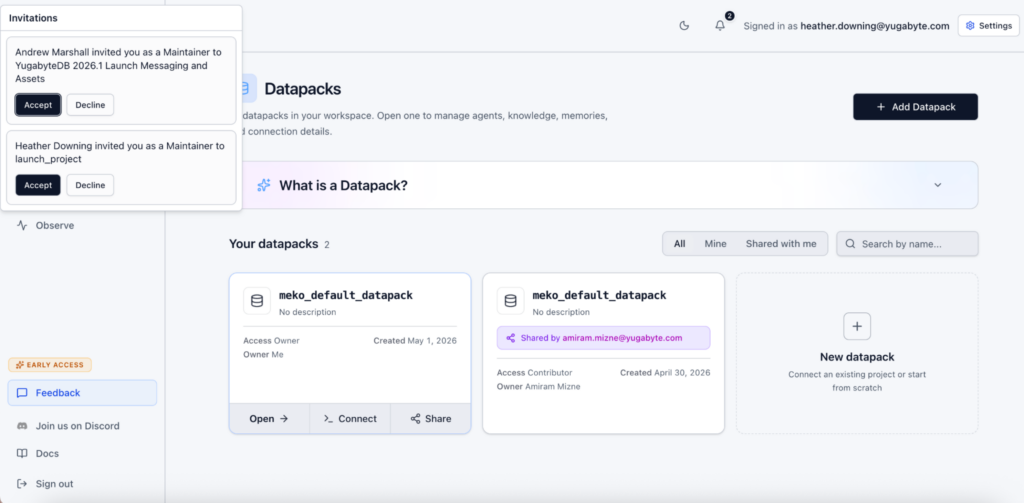This screenshot has height=503, width=1024.
Task: Switch to the Mine filter tab
Action: pos(715,244)
